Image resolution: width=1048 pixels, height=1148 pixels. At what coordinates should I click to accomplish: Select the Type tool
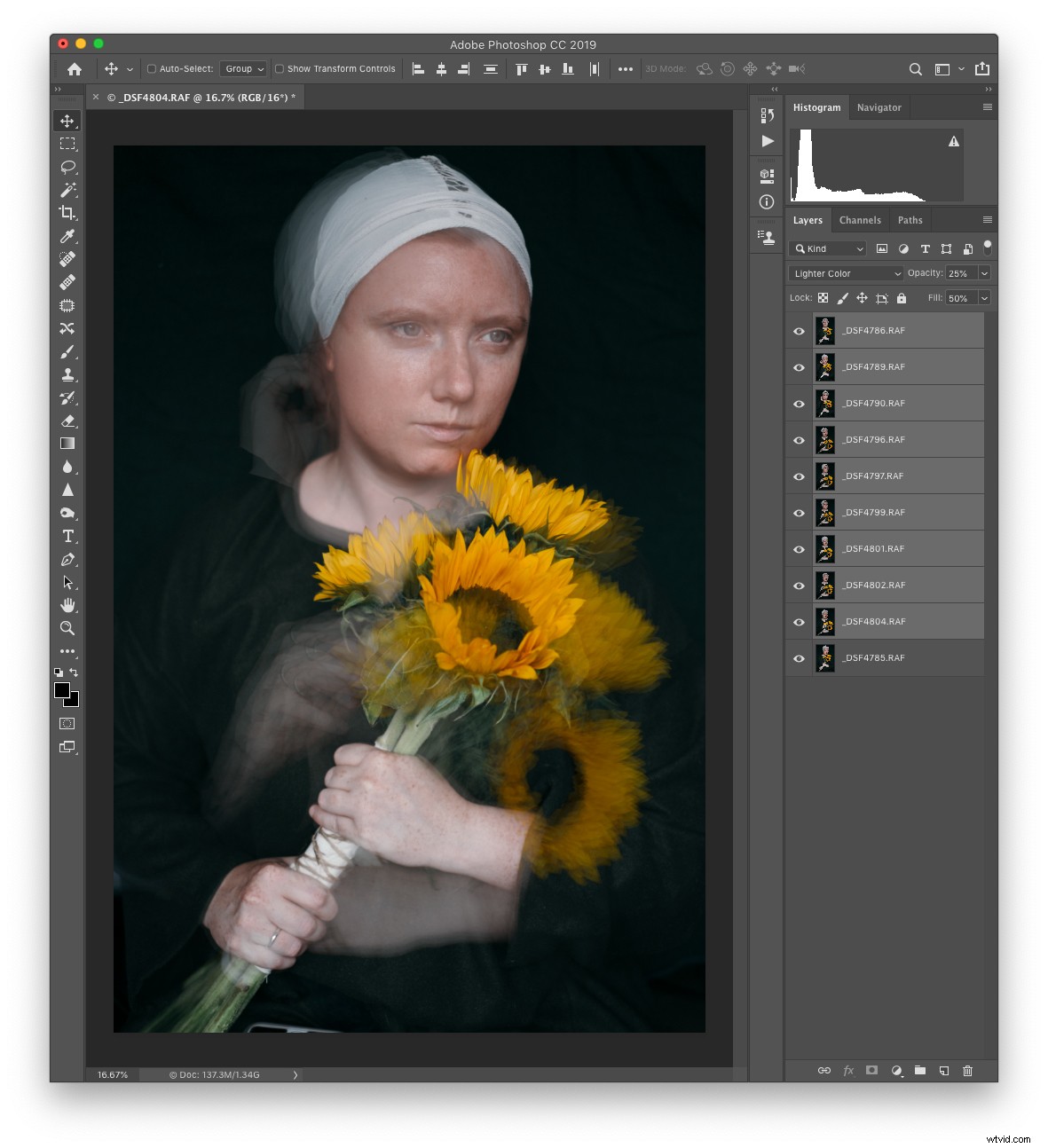coord(67,536)
